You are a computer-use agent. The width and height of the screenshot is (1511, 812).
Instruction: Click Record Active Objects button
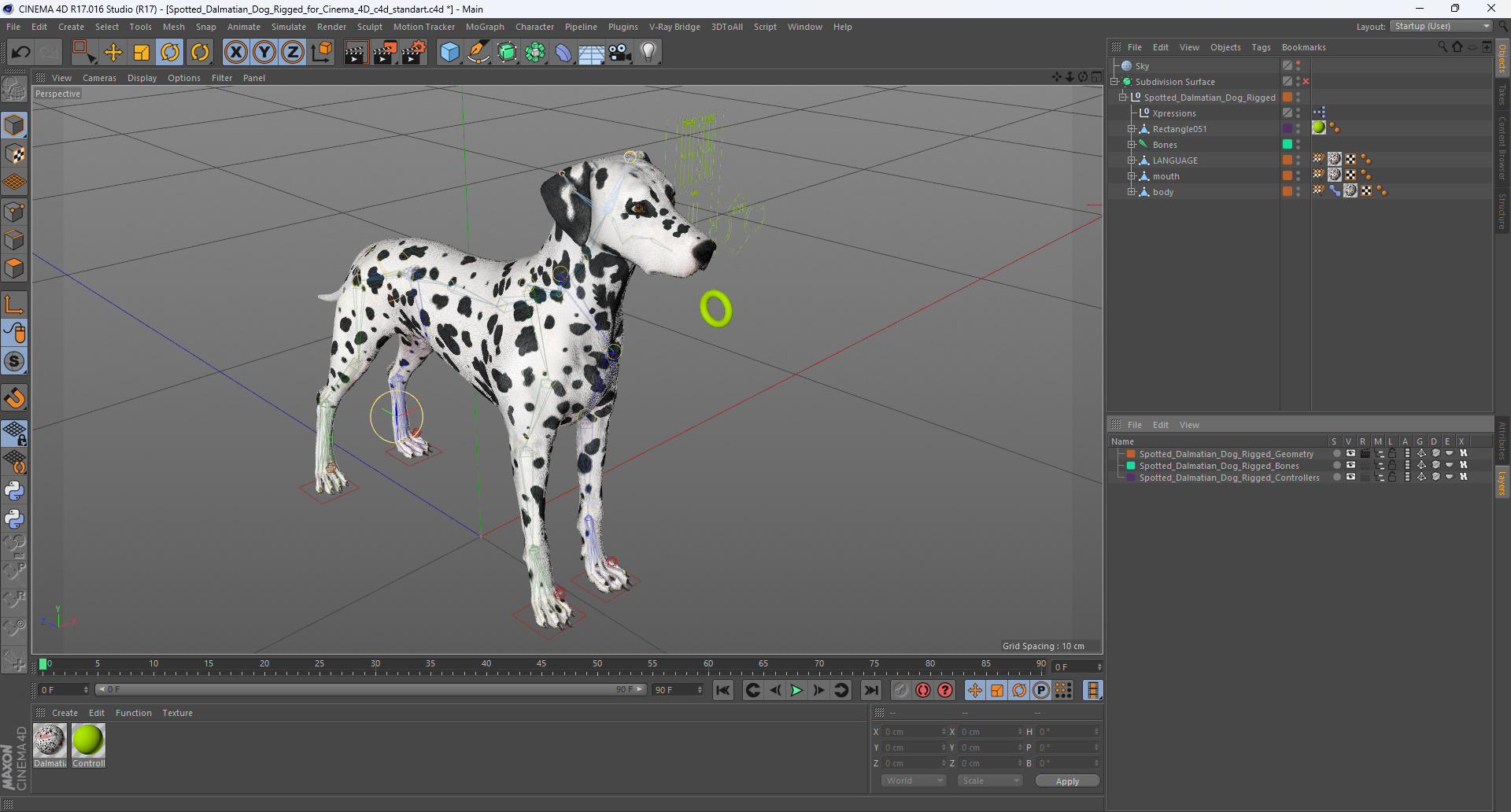[x=900, y=690]
